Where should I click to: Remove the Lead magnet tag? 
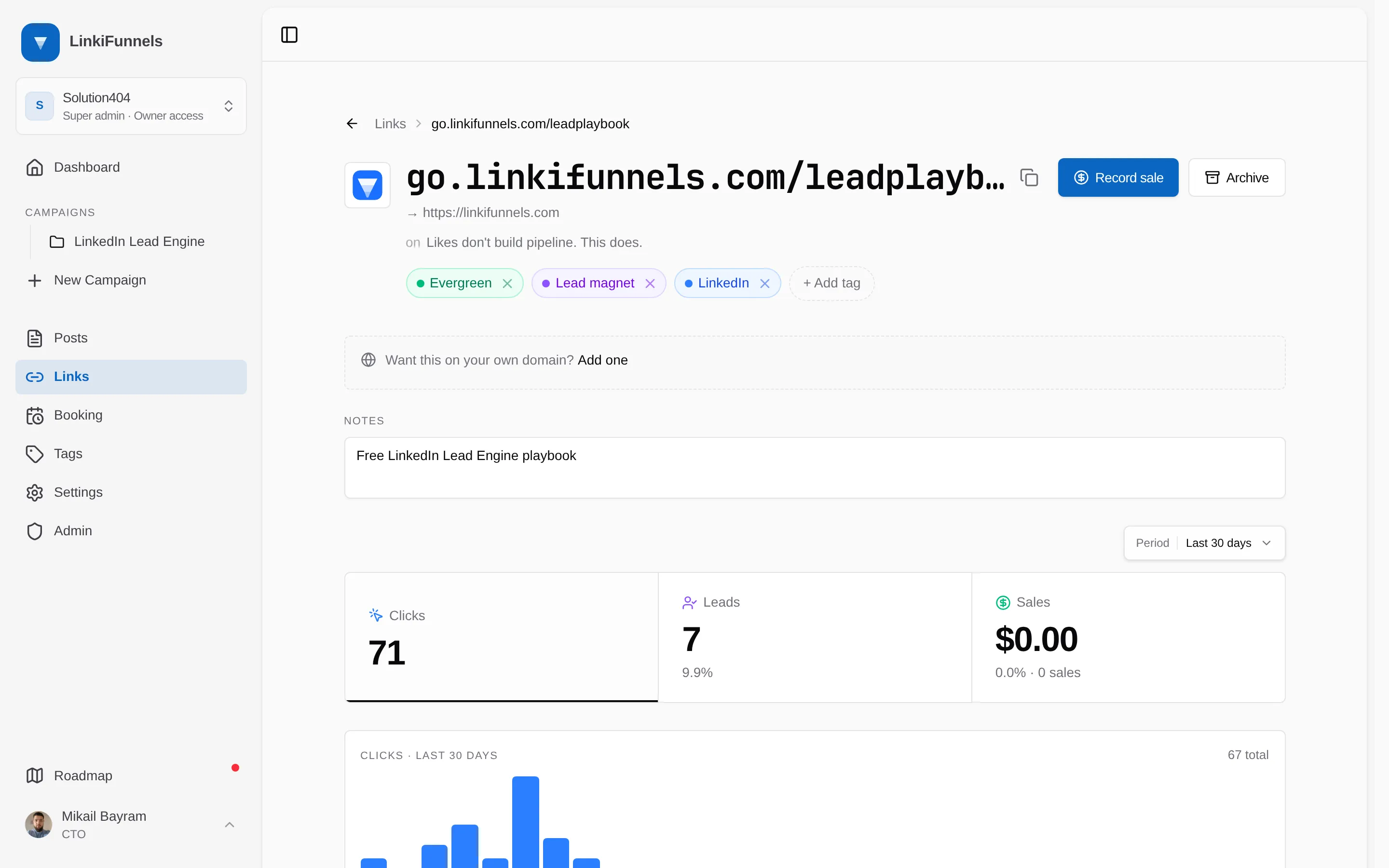650,284
